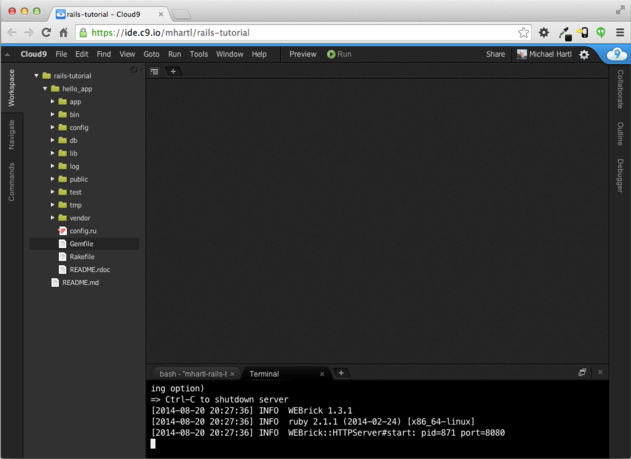Viewport: 631px width, 459px height.
Task: Click the Cloud9 settings gear icon
Action: click(585, 54)
